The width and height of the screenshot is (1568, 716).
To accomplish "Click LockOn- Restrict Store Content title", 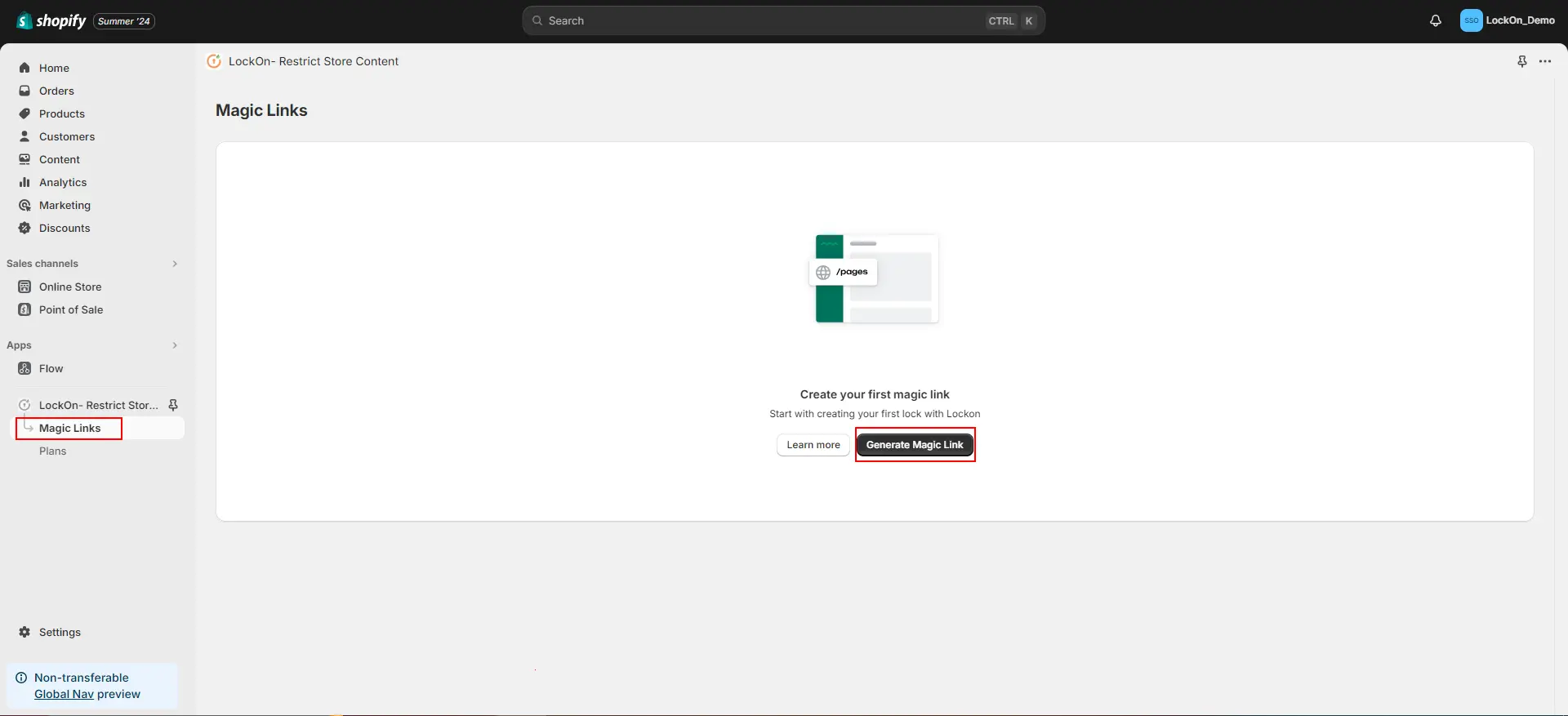I will (x=314, y=61).
